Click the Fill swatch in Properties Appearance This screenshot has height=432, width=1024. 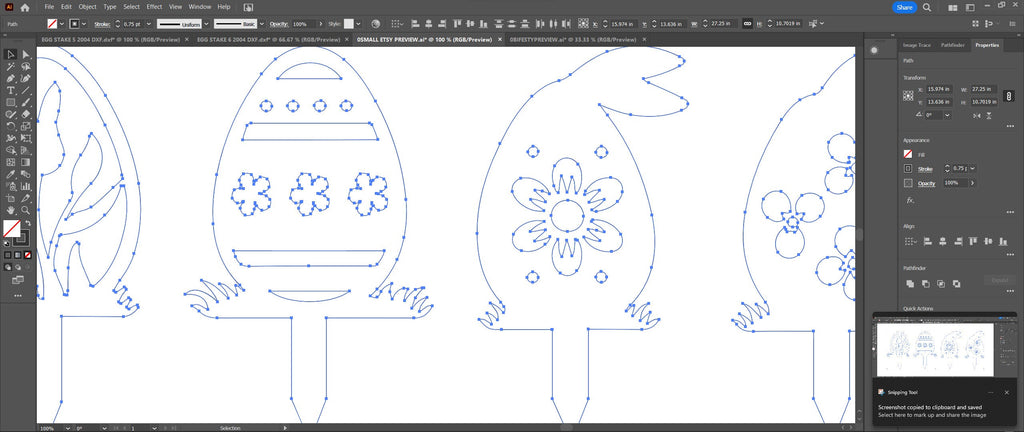908,155
